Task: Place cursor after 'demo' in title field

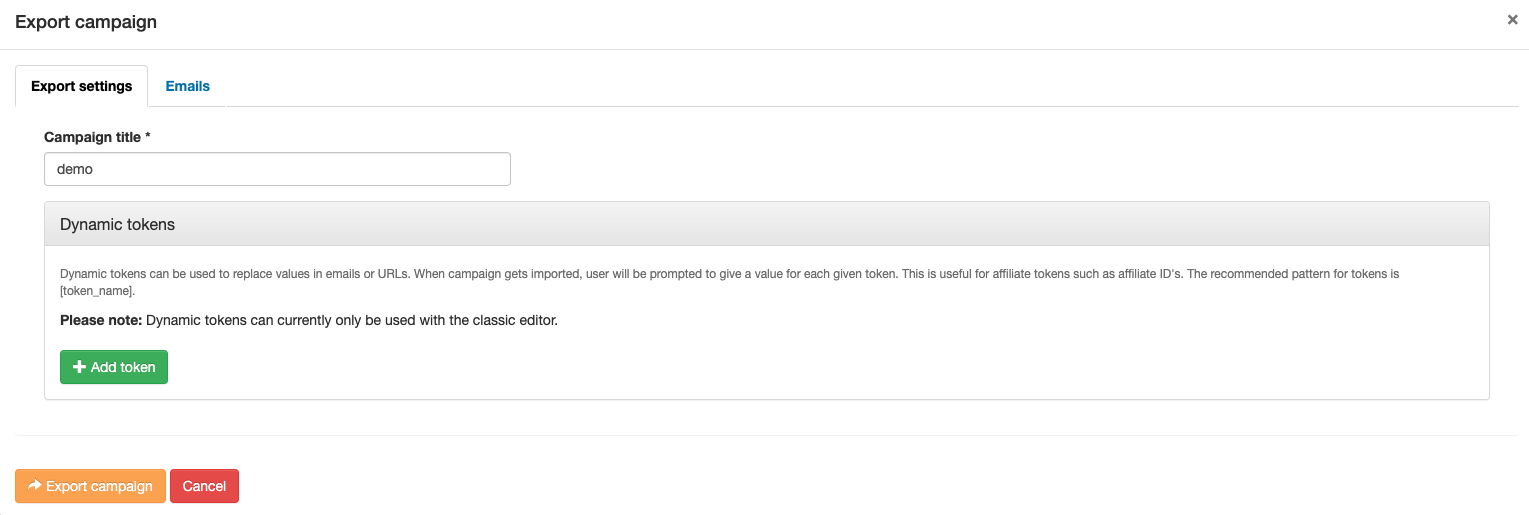Action: pos(95,169)
